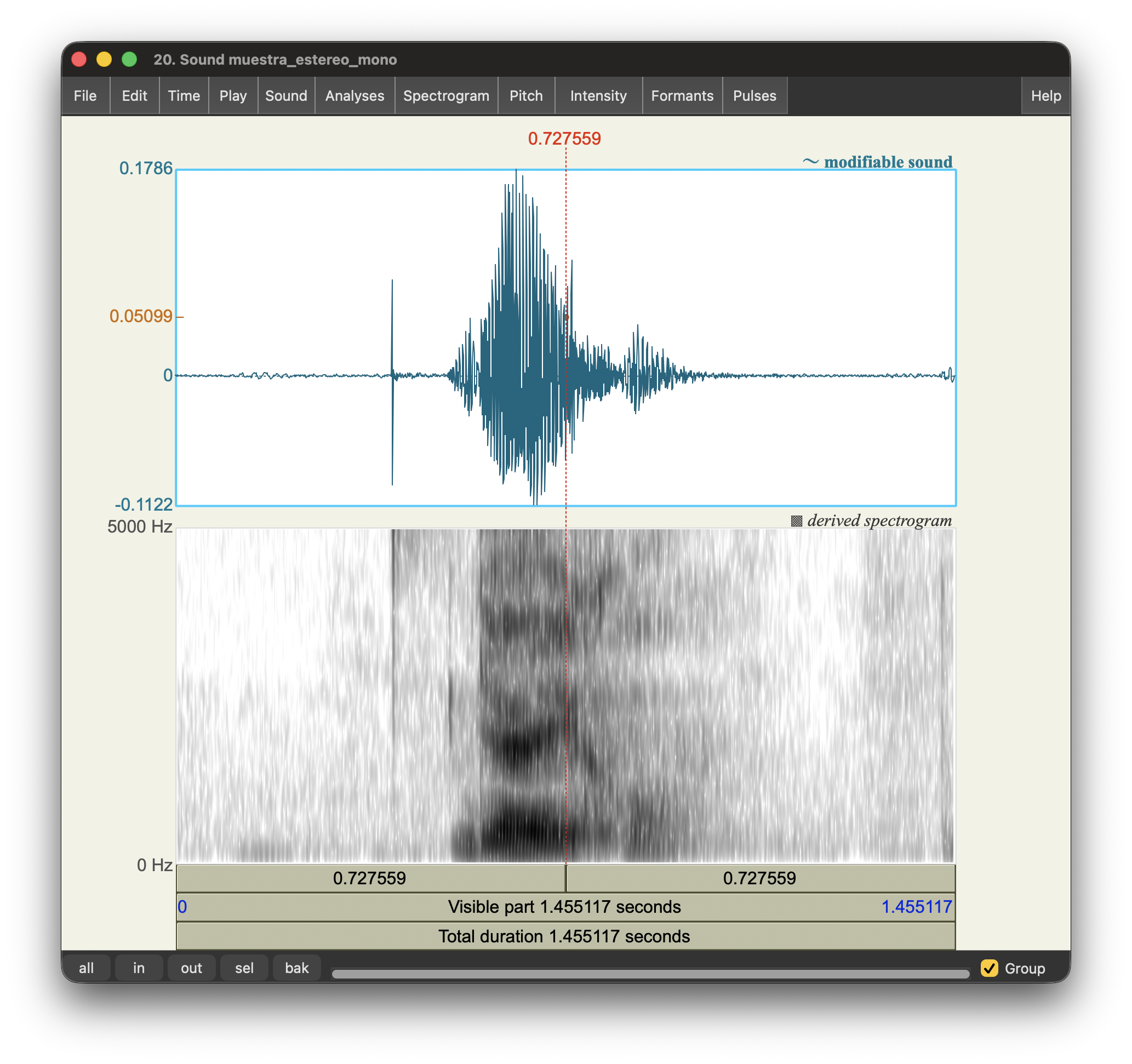Open the Pitch menu
This screenshot has width=1132, height=1064.
[x=525, y=96]
